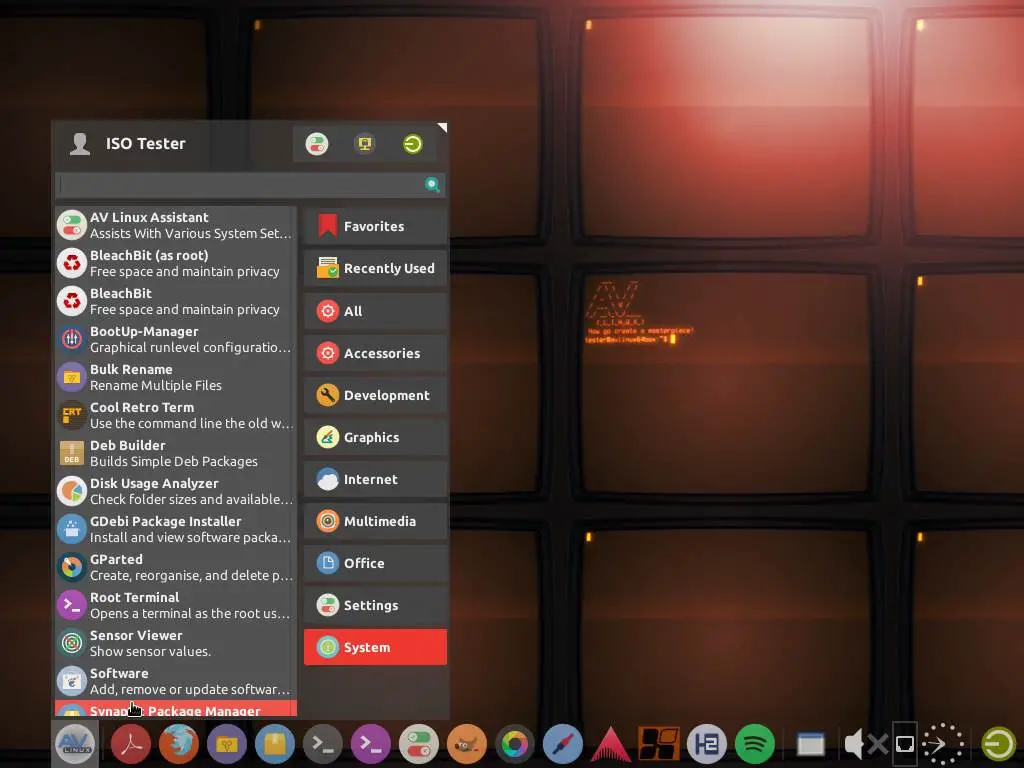Launch Firefox from the dock

click(179, 744)
